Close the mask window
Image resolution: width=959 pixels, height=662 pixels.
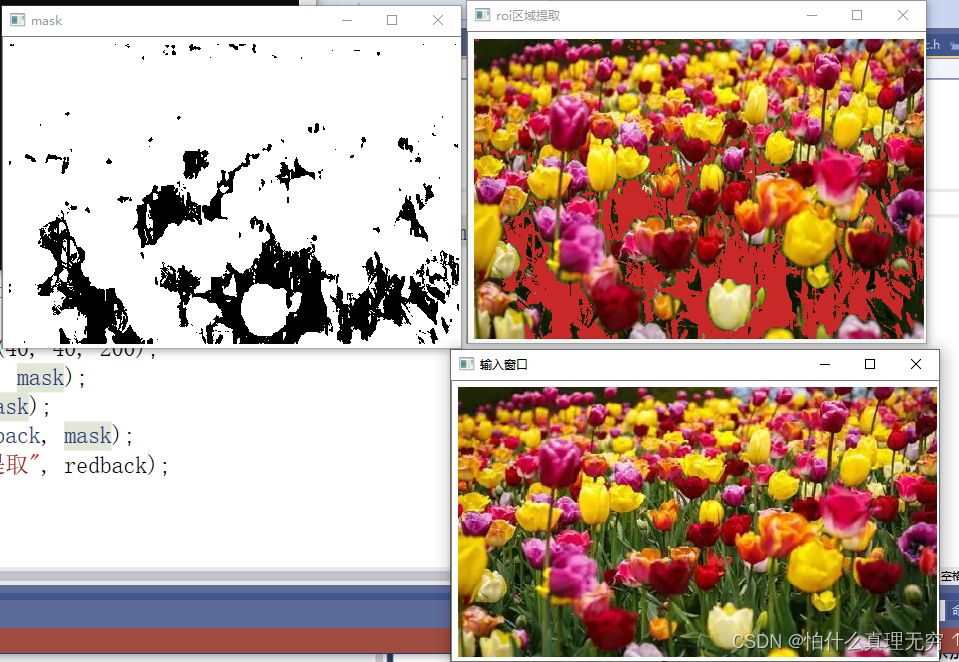[438, 20]
